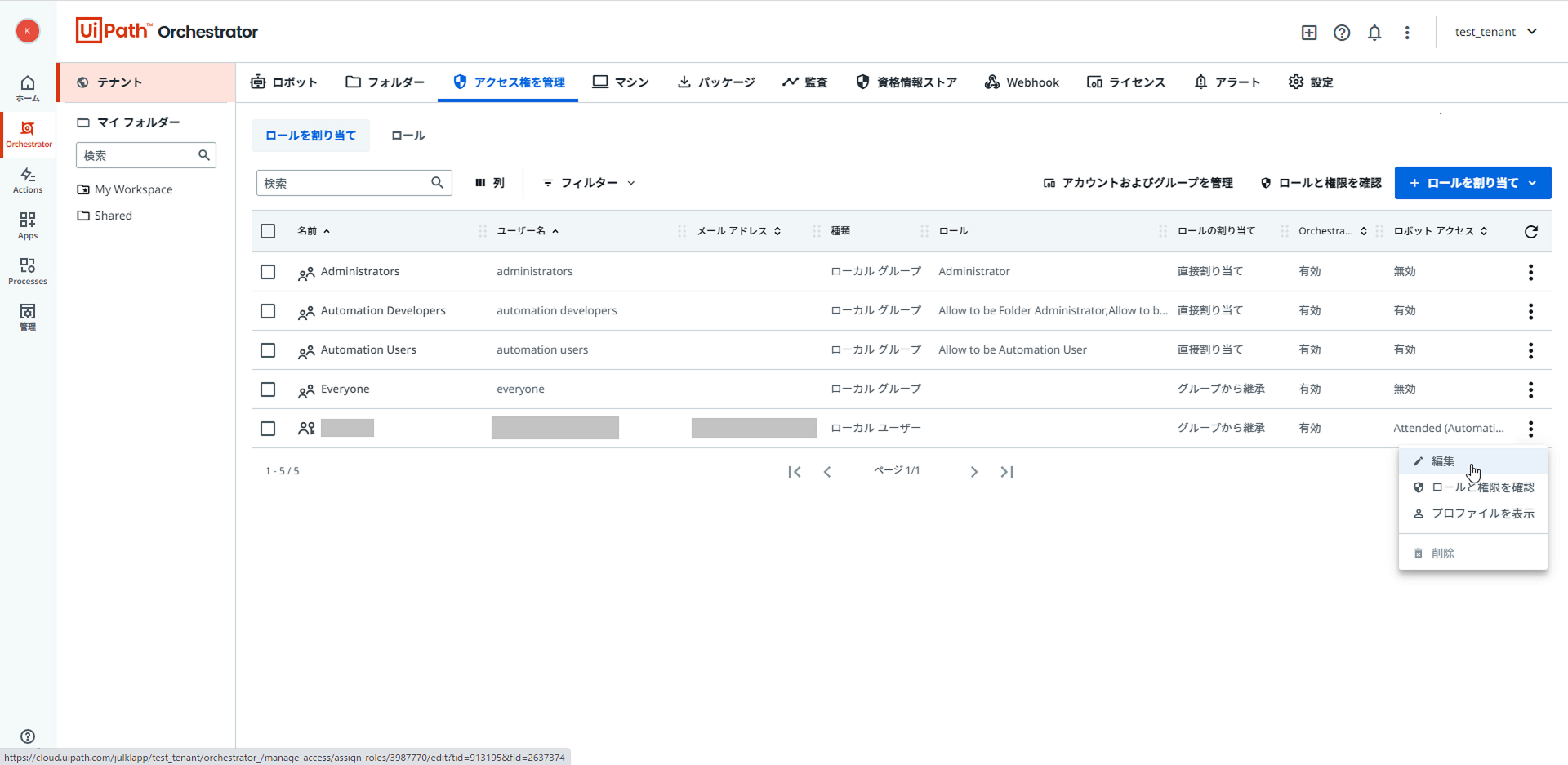Switch to the マシン tab
Viewport: 1568px width, 765px height.
tap(621, 82)
